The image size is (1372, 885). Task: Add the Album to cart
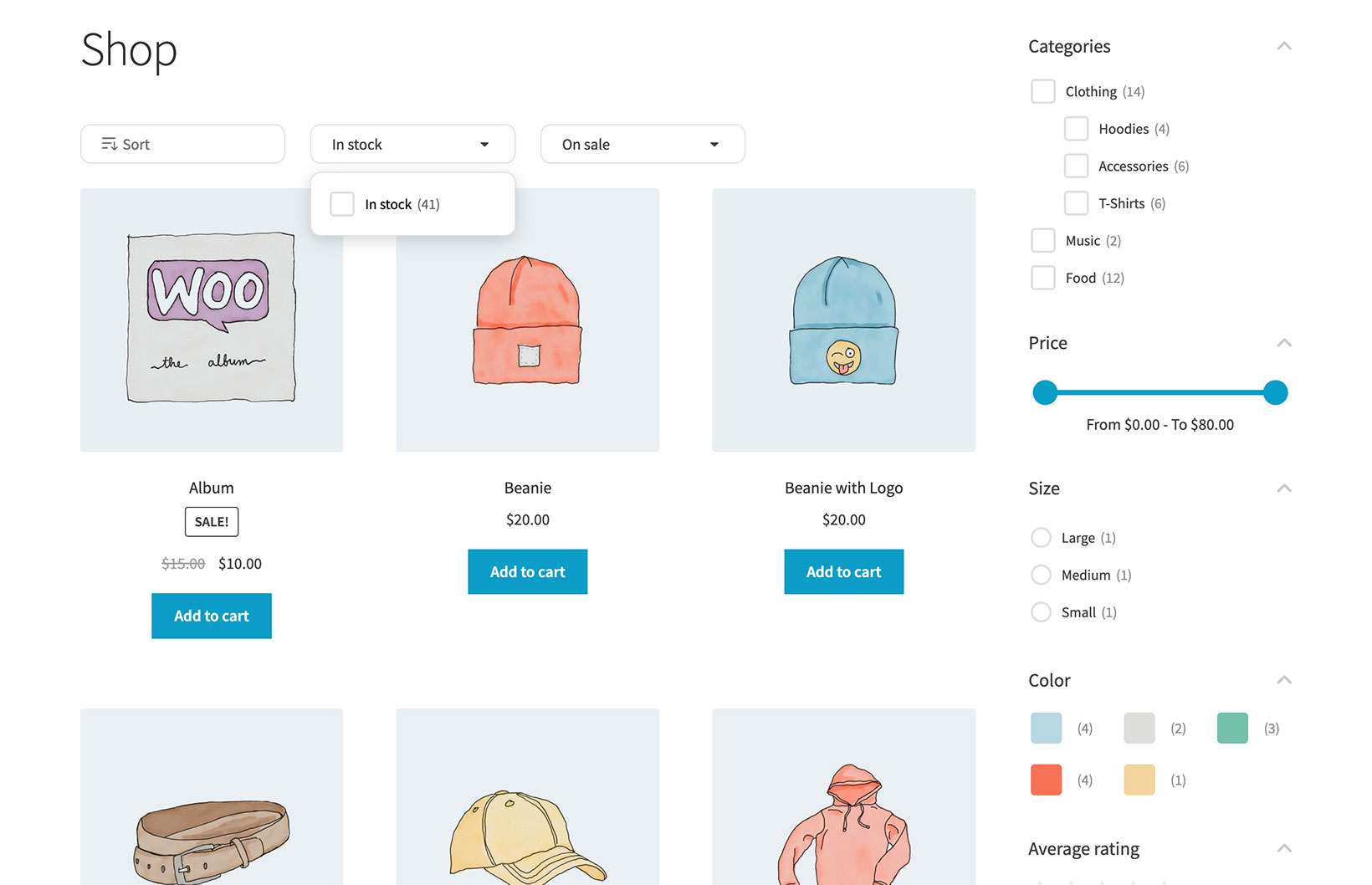click(x=212, y=616)
